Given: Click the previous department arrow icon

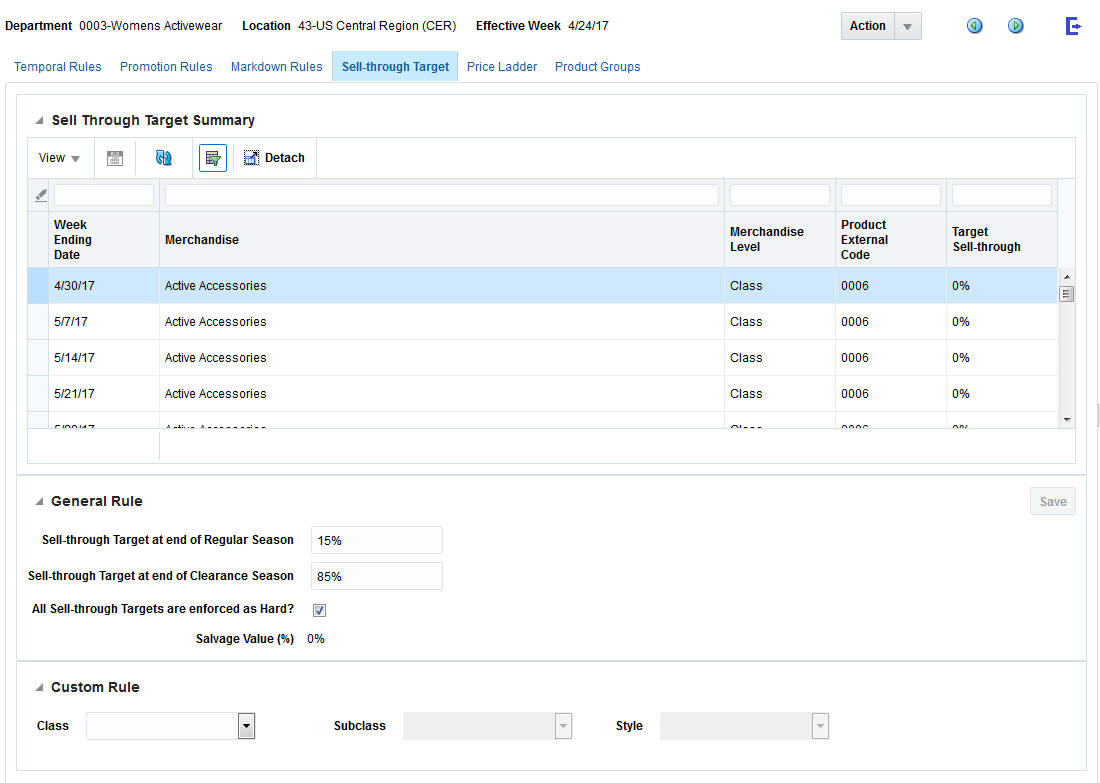Looking at the screenshot, I should pyautogui.click(x=974, y=26).
